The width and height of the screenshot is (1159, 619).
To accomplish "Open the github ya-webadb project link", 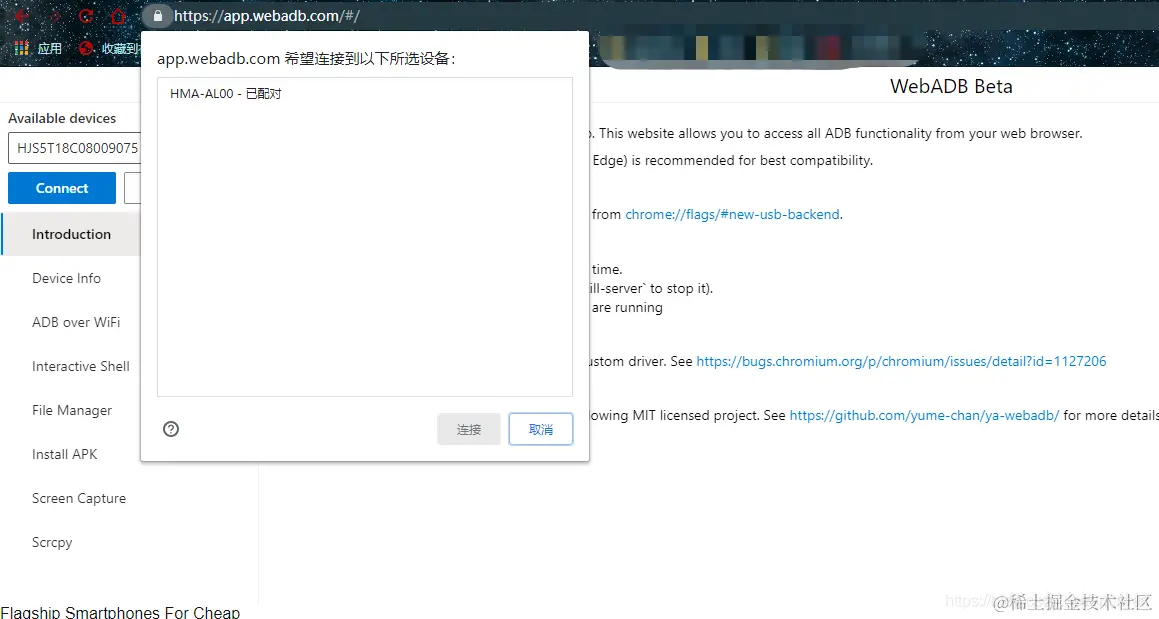I will [x=924, y=416].
